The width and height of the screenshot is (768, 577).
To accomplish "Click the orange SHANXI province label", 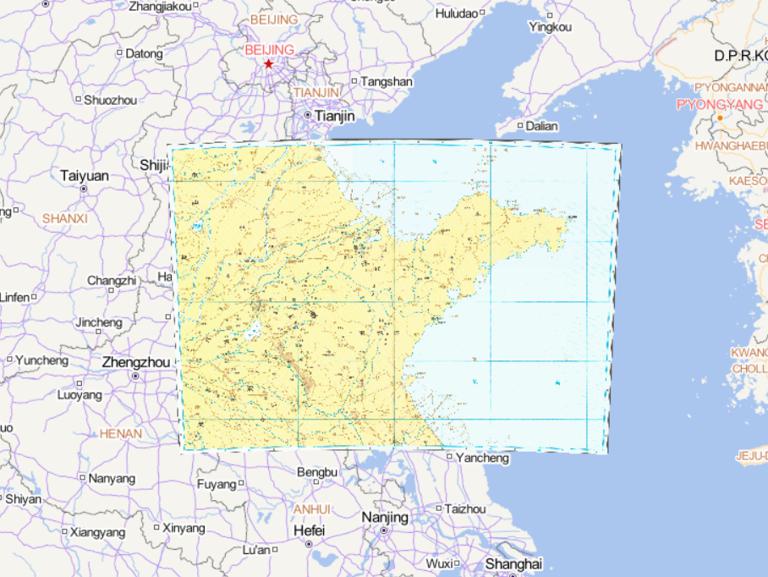I will (65, 218).
